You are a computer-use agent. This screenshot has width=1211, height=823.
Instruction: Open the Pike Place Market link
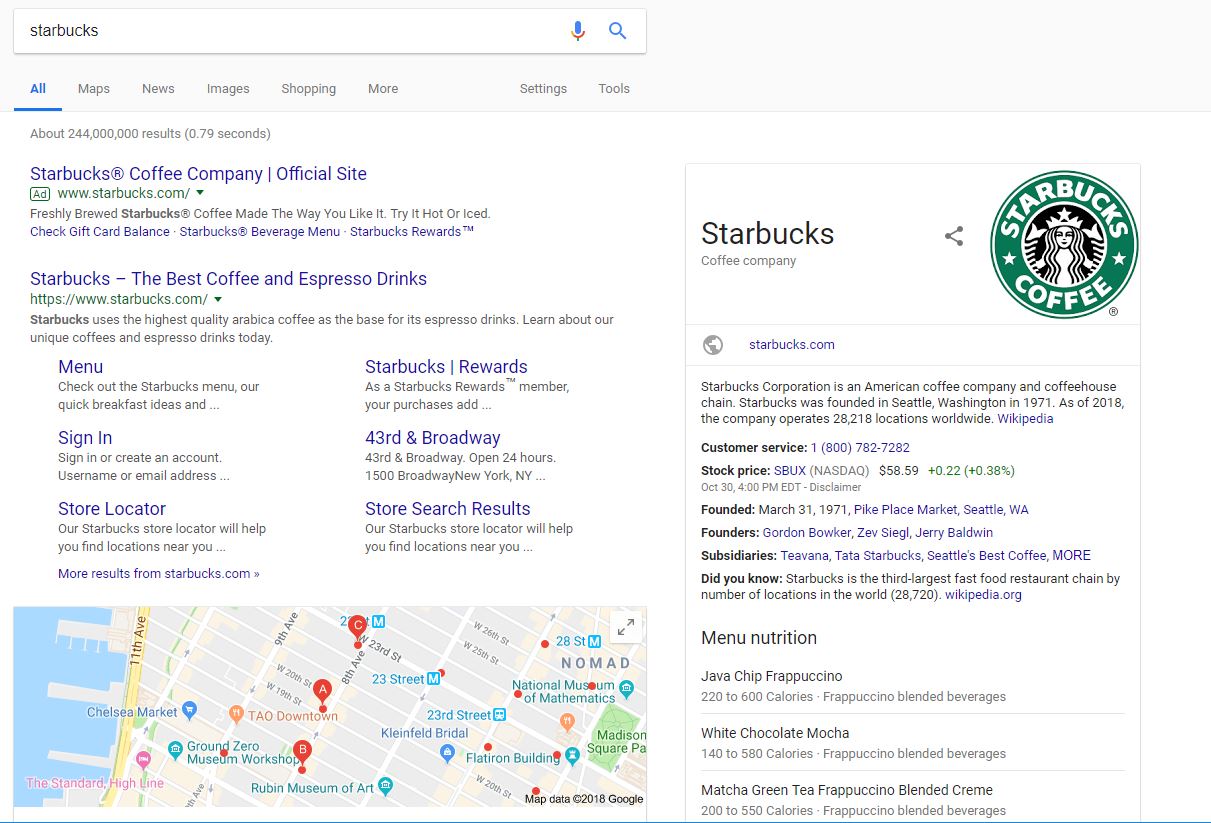tap(905, 510)
